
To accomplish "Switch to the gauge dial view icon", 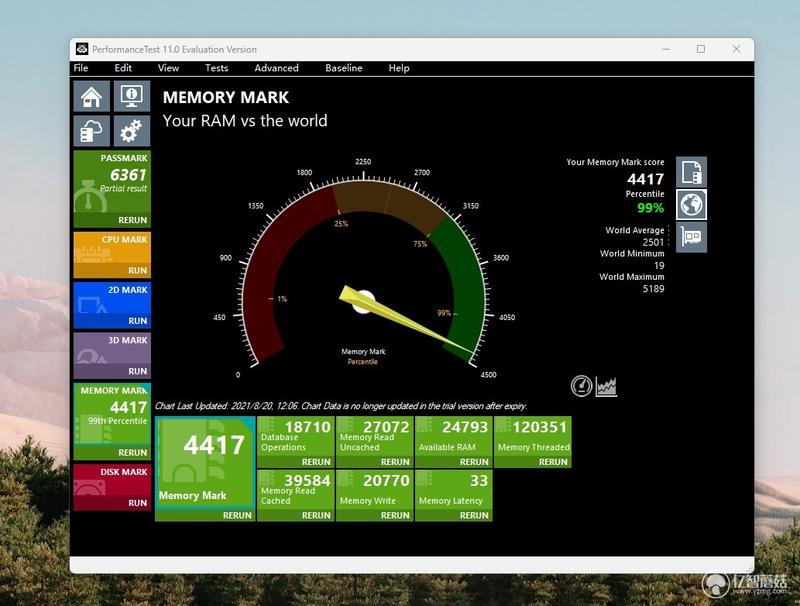I will 581,386.
